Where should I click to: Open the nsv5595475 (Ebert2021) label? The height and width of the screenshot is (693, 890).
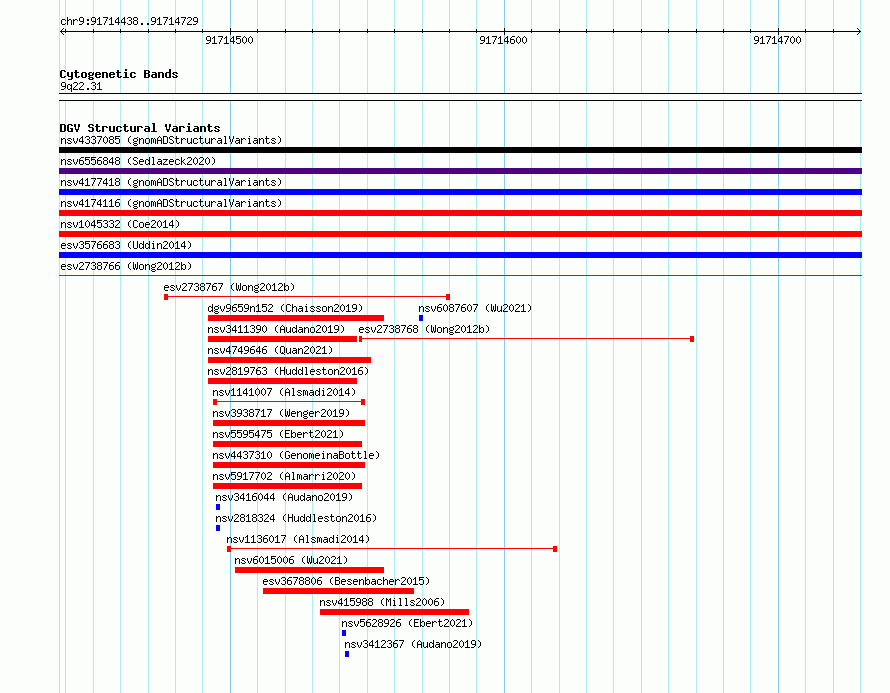point(278,434)
